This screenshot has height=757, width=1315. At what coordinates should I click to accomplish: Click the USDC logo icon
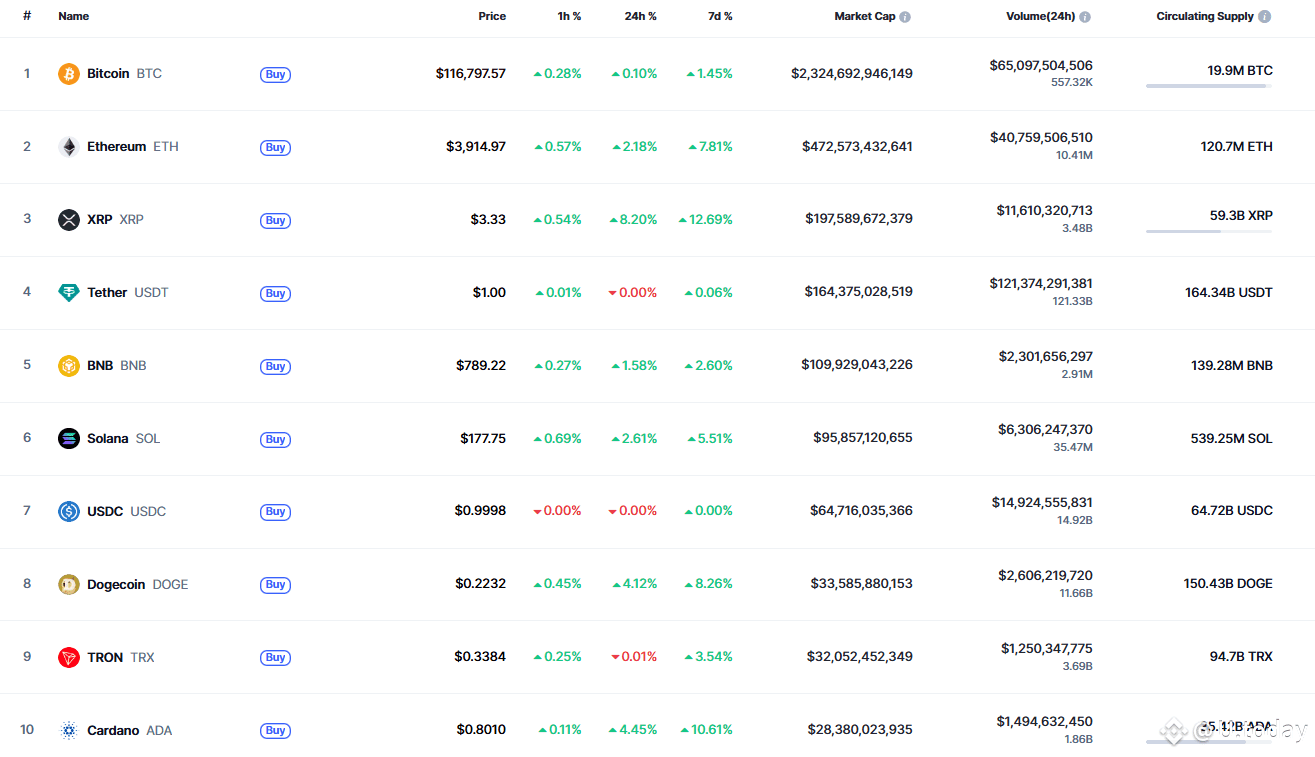point(69,511)
